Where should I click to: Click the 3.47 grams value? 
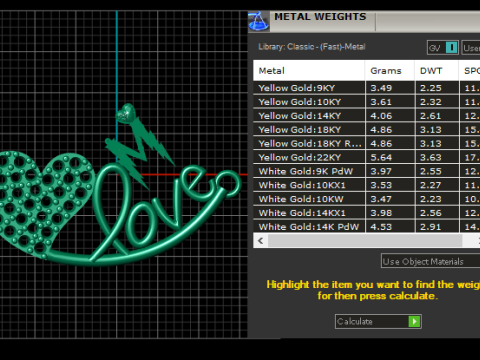pos(381,199)
